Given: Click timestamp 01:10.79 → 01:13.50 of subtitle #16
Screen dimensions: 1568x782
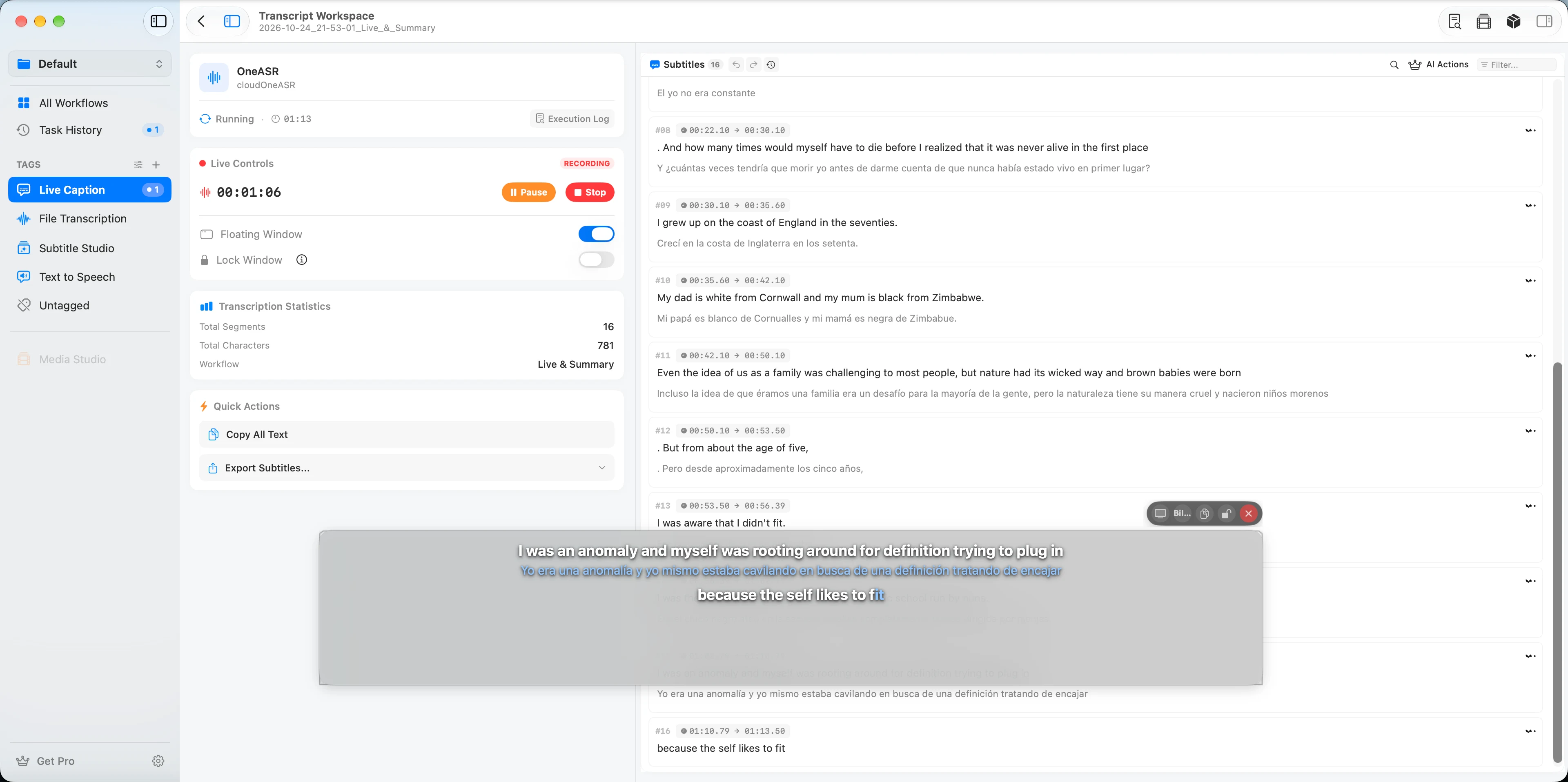Looking at the screenshot, I should (x=733, y=731).
